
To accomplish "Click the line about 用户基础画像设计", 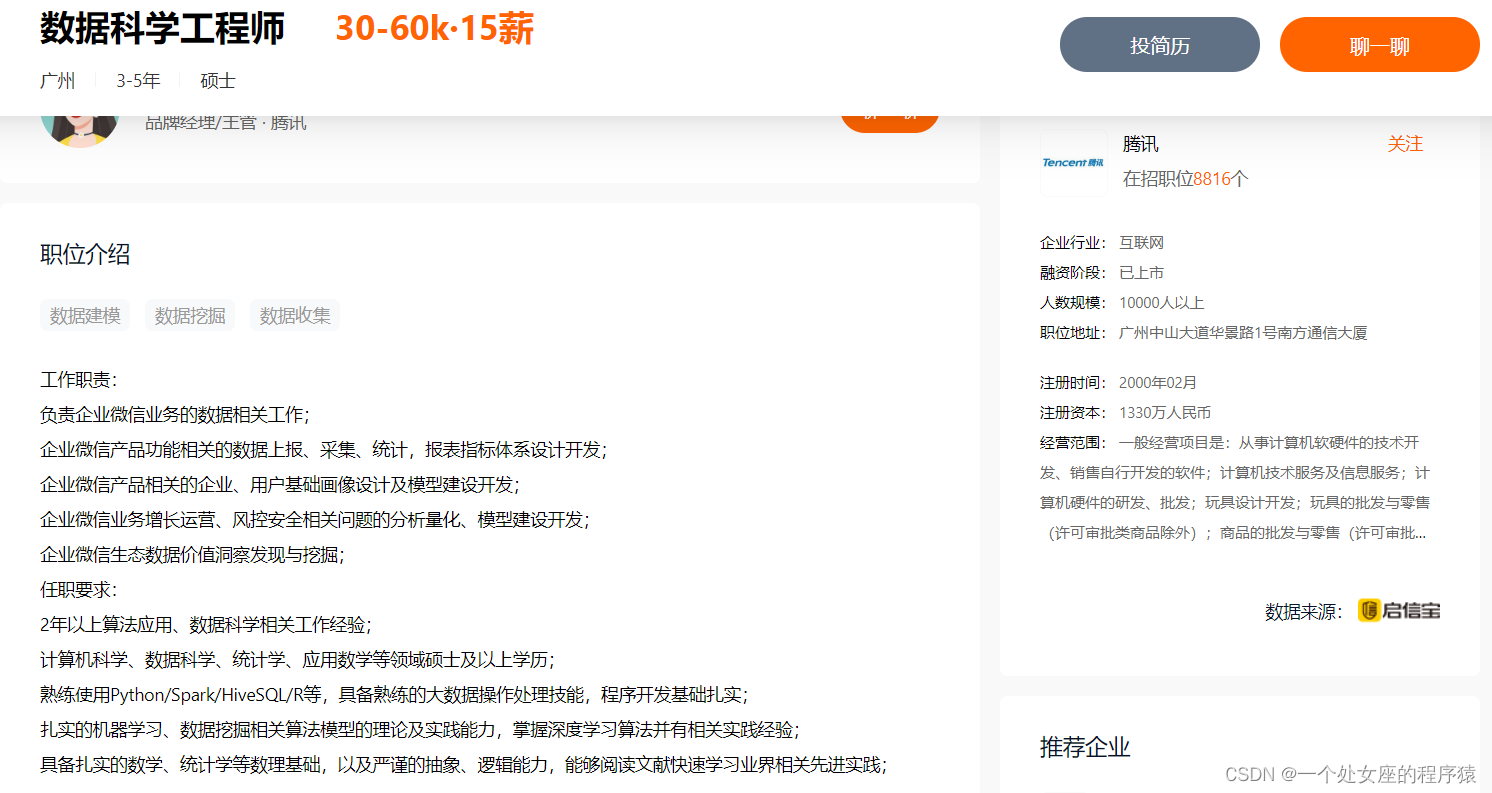I will point(280,485).
